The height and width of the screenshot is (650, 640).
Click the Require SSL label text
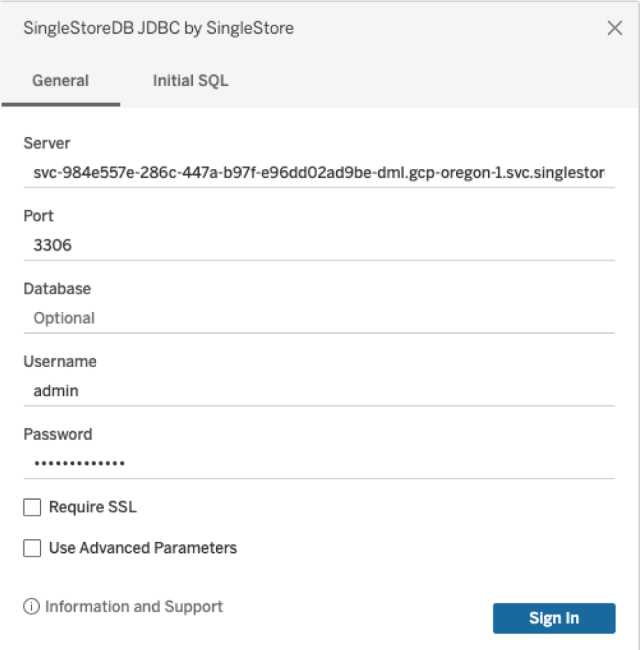tap(93, 507)
